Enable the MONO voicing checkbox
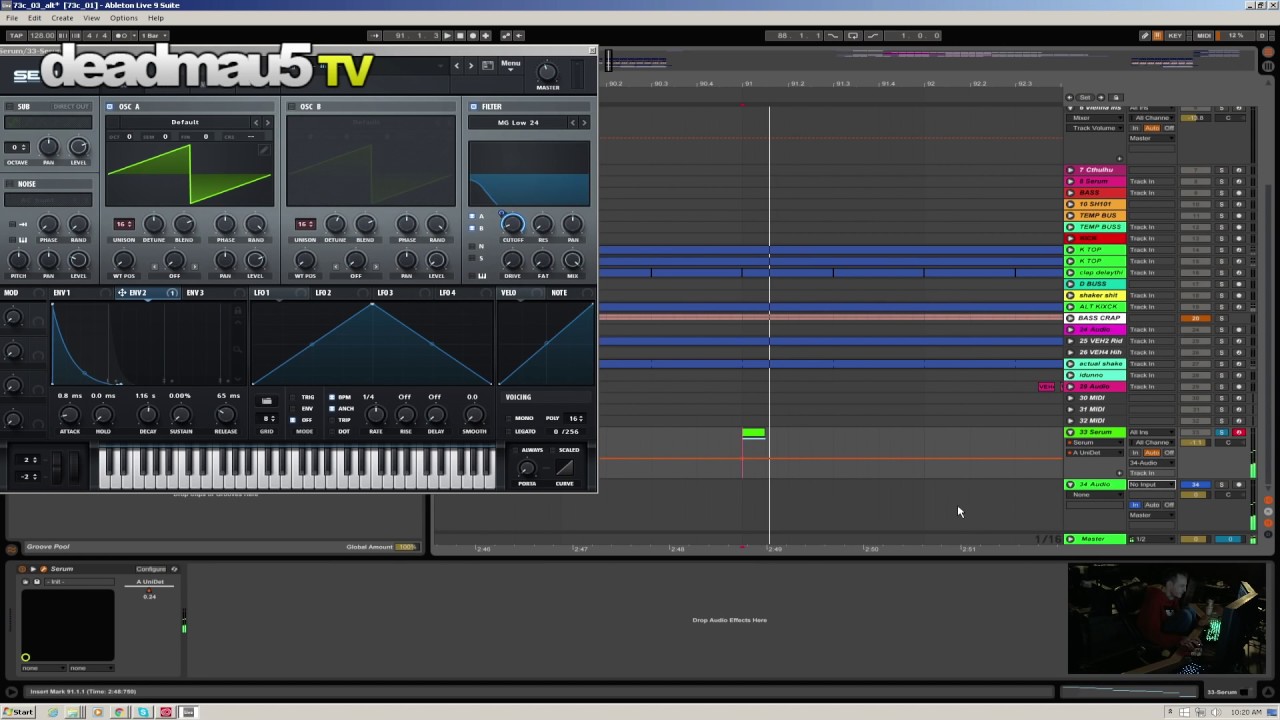The width and height of the screenshot is (1280, 720). coord(509,418)
